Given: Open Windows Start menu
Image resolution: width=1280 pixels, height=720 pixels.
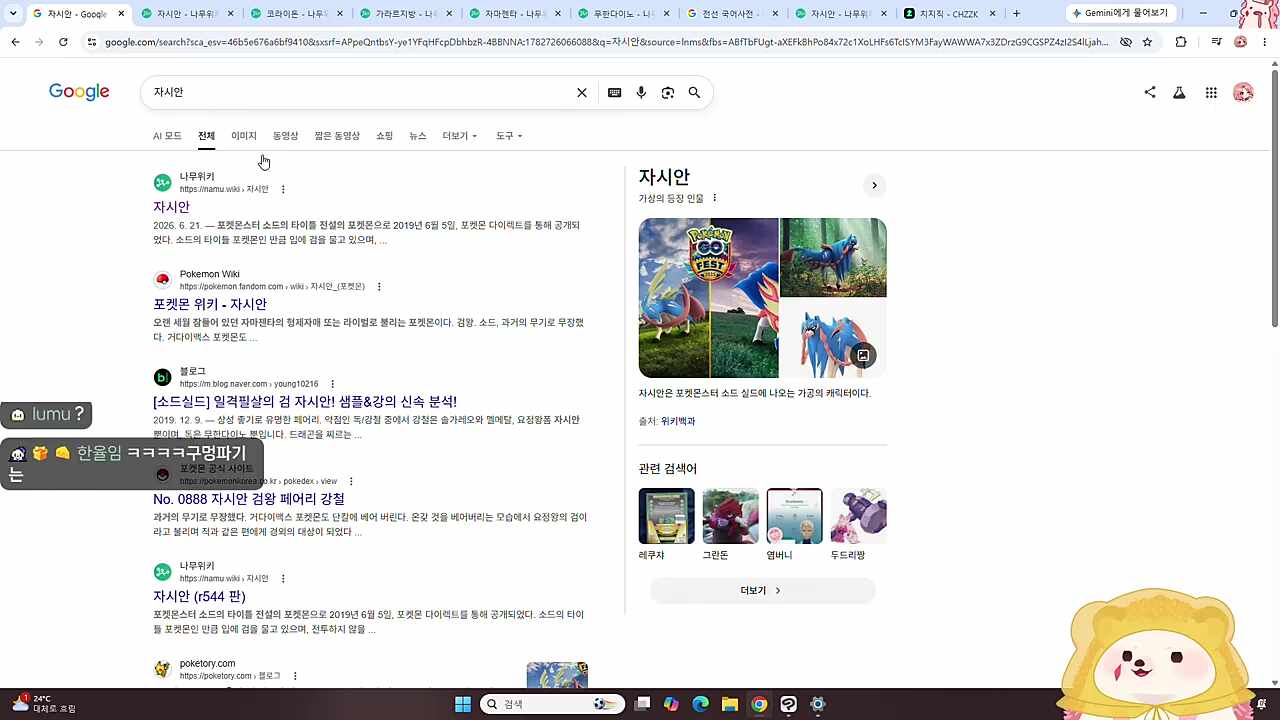Looking at the screenshot, I should tap(463, 704).
